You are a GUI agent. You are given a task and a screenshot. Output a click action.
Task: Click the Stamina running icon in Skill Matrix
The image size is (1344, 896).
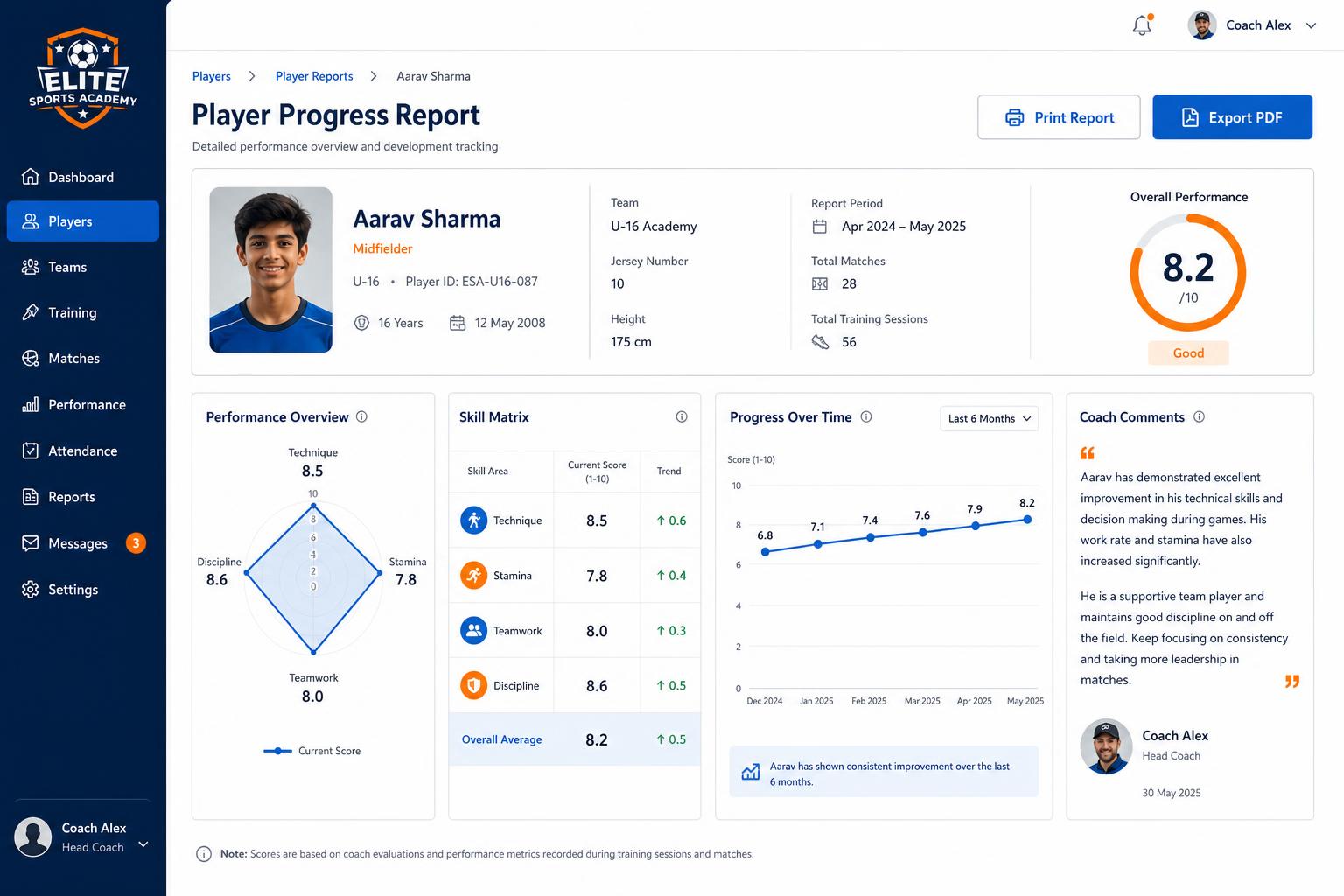point(473,576)
